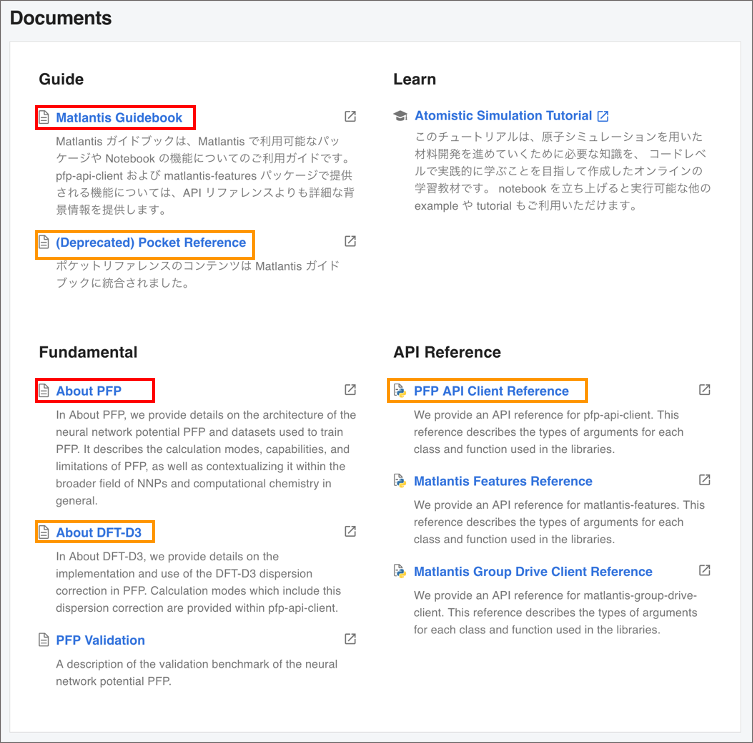The image size is (753, 743).
Task: Open external link icon beside Matlantis Guidebook
Action: [350, 117]
